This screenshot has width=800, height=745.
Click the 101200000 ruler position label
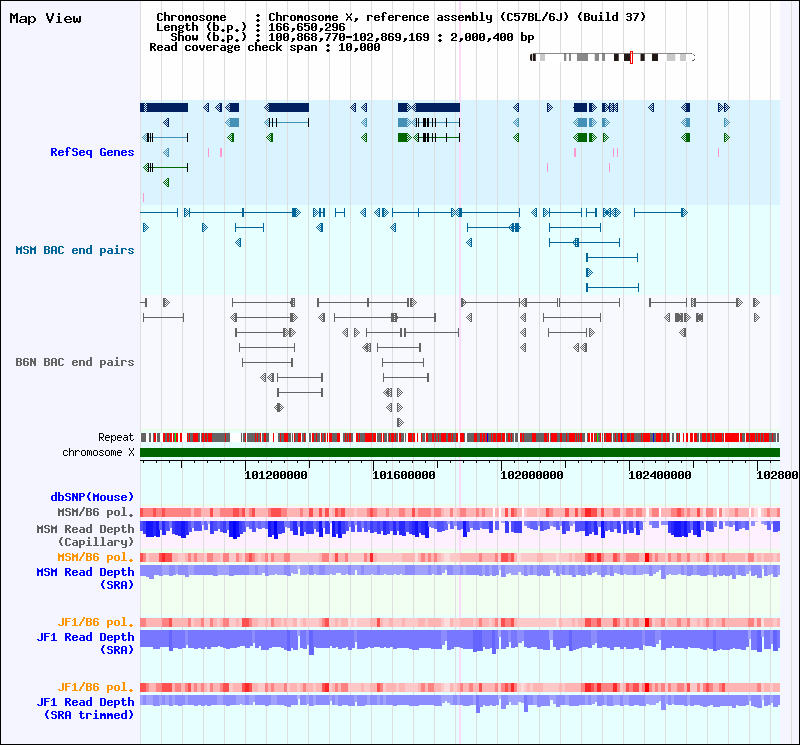click(276, 475)
